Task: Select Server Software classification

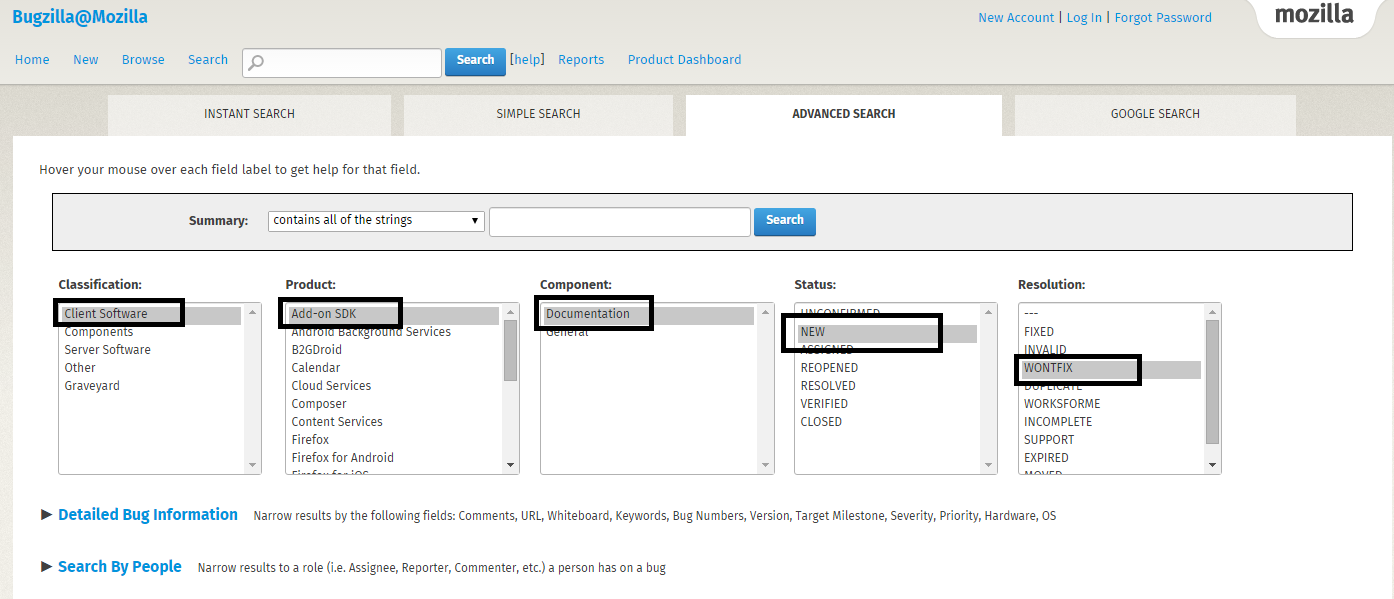Action: coord(150,350)
